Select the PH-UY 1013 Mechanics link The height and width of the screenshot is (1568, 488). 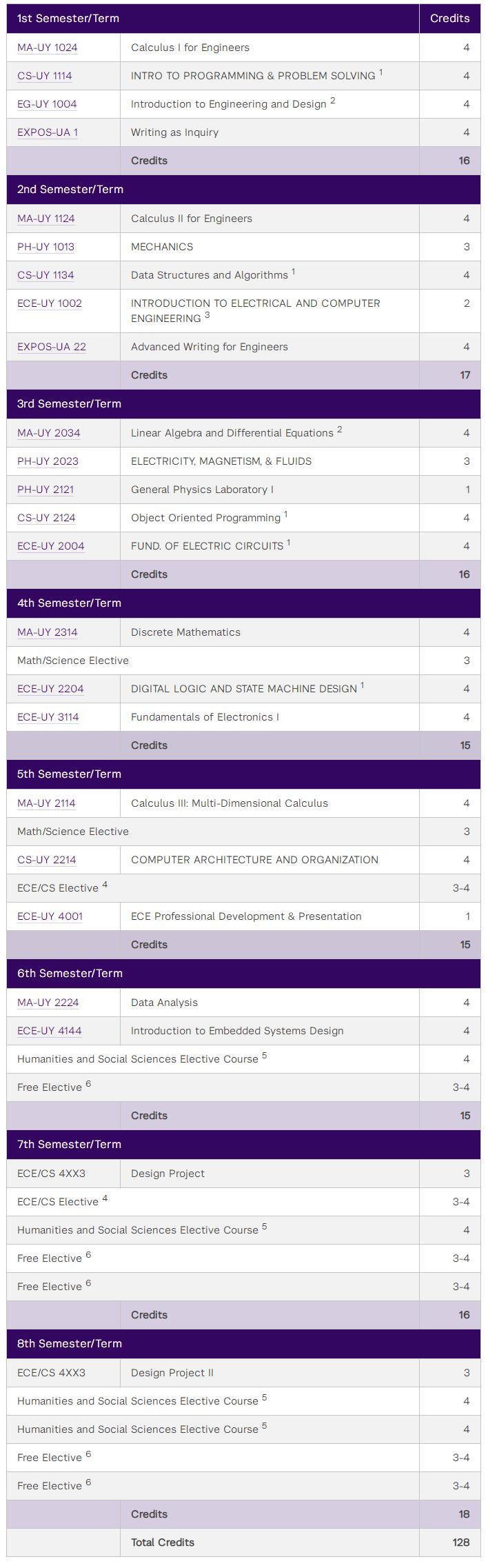click(45, 247)
